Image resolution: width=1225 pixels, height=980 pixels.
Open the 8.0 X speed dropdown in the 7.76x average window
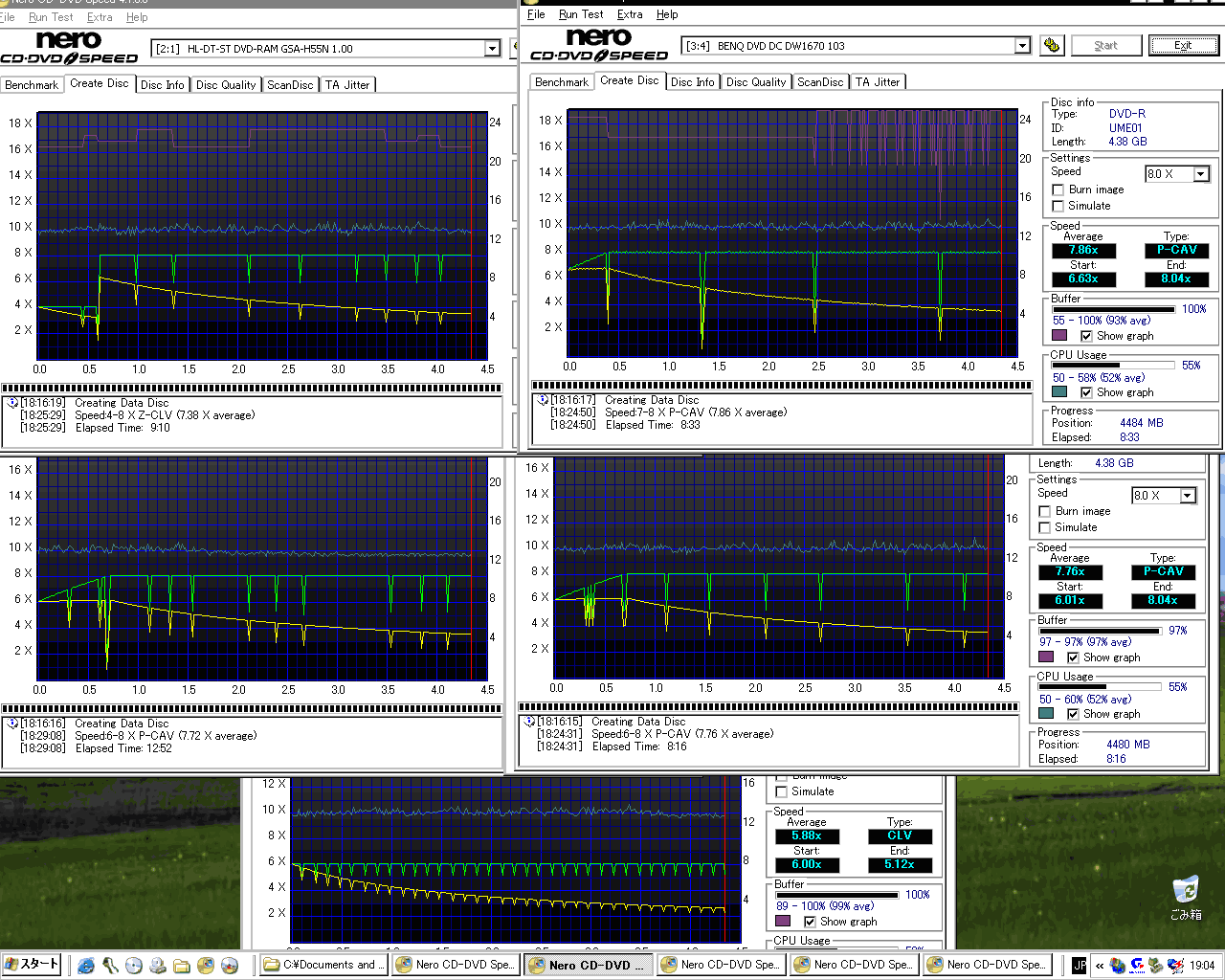1187,495
